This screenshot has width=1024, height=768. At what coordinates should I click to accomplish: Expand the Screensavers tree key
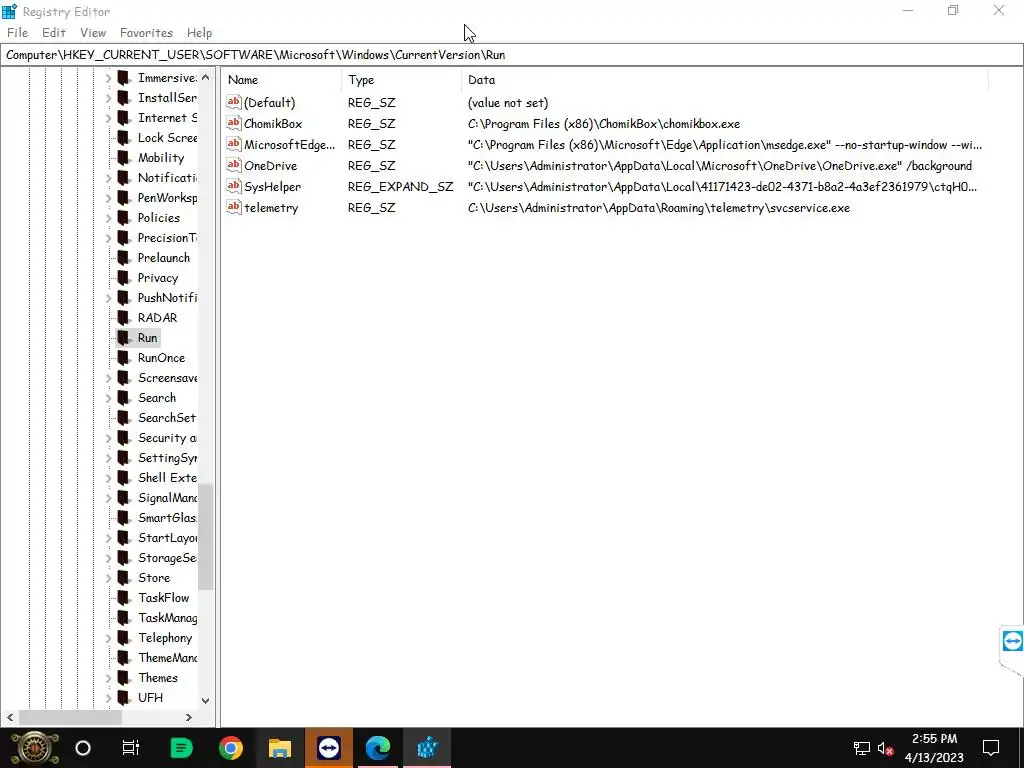pyautogui.click(x=108, y=378)
